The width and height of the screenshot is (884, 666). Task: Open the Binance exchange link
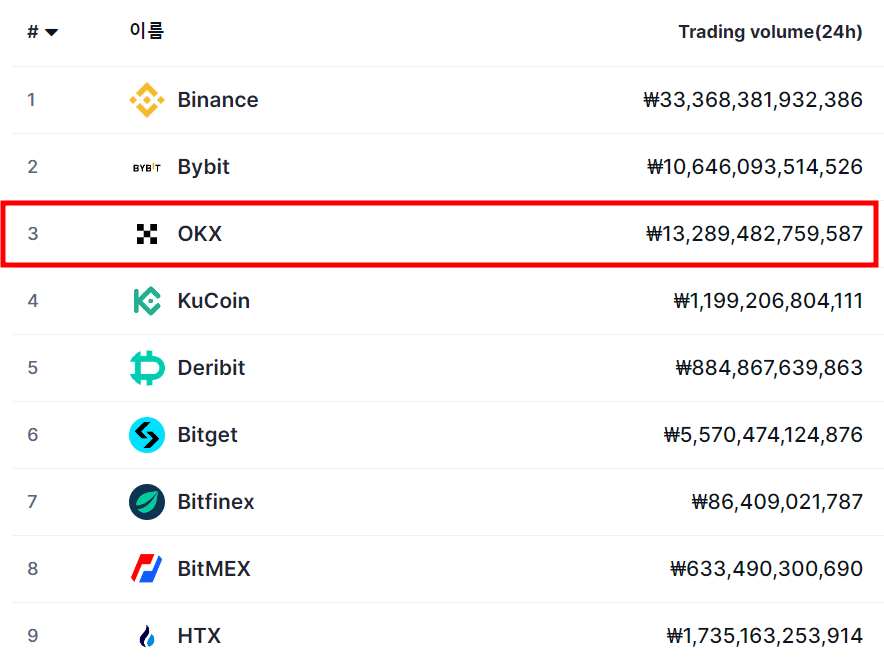tap(218, 100)
